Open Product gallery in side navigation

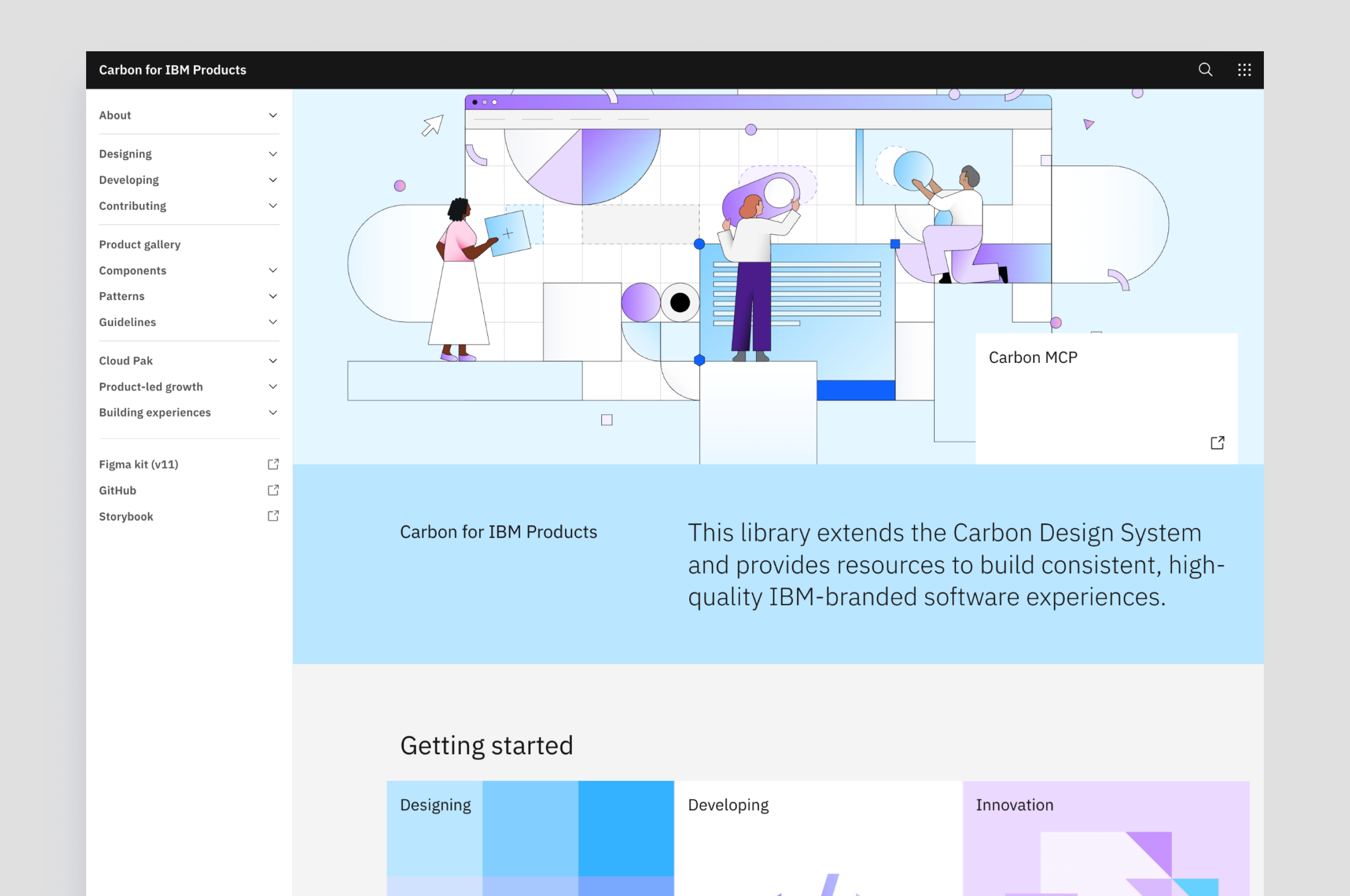189,244
